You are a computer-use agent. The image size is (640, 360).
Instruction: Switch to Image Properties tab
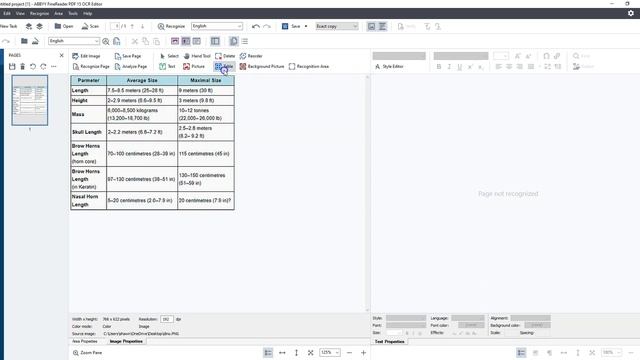point(126,341)
